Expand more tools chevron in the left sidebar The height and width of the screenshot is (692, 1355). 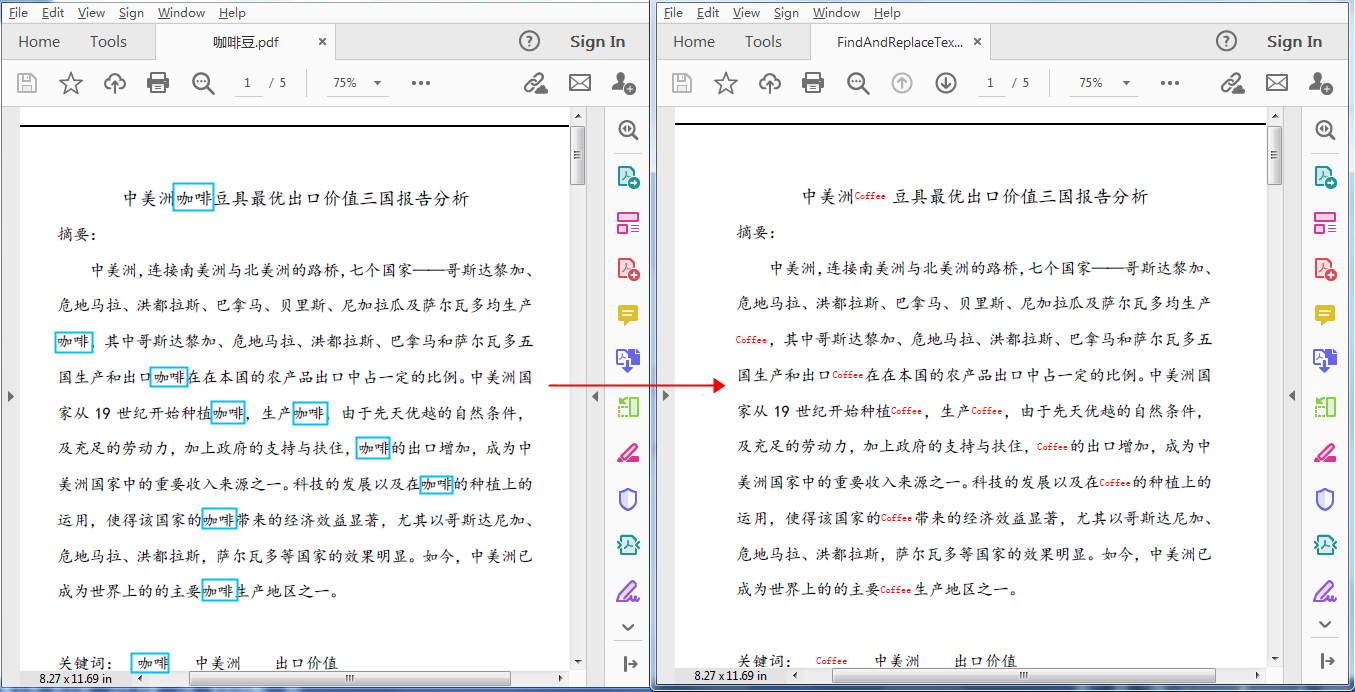[628, 627]
